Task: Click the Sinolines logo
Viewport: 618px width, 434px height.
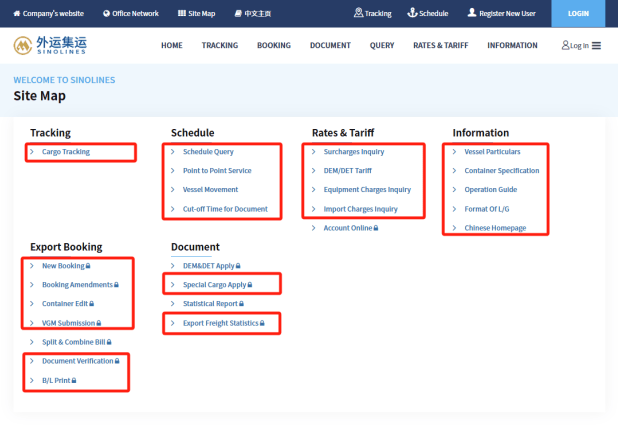Action: point(50,45)
